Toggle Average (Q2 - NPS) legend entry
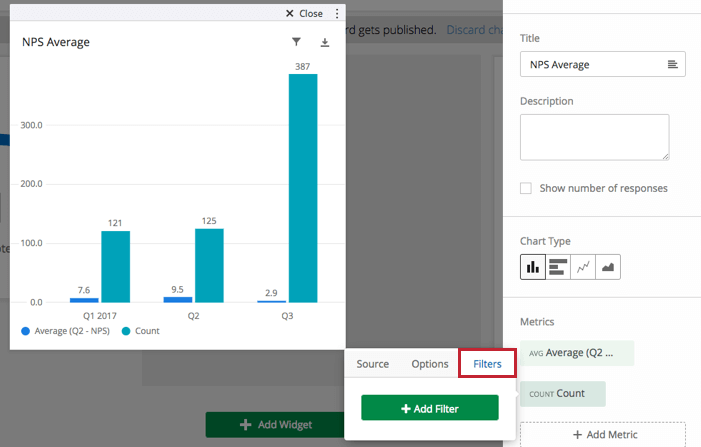Screen dimensions: 701x447 [65, 331]
